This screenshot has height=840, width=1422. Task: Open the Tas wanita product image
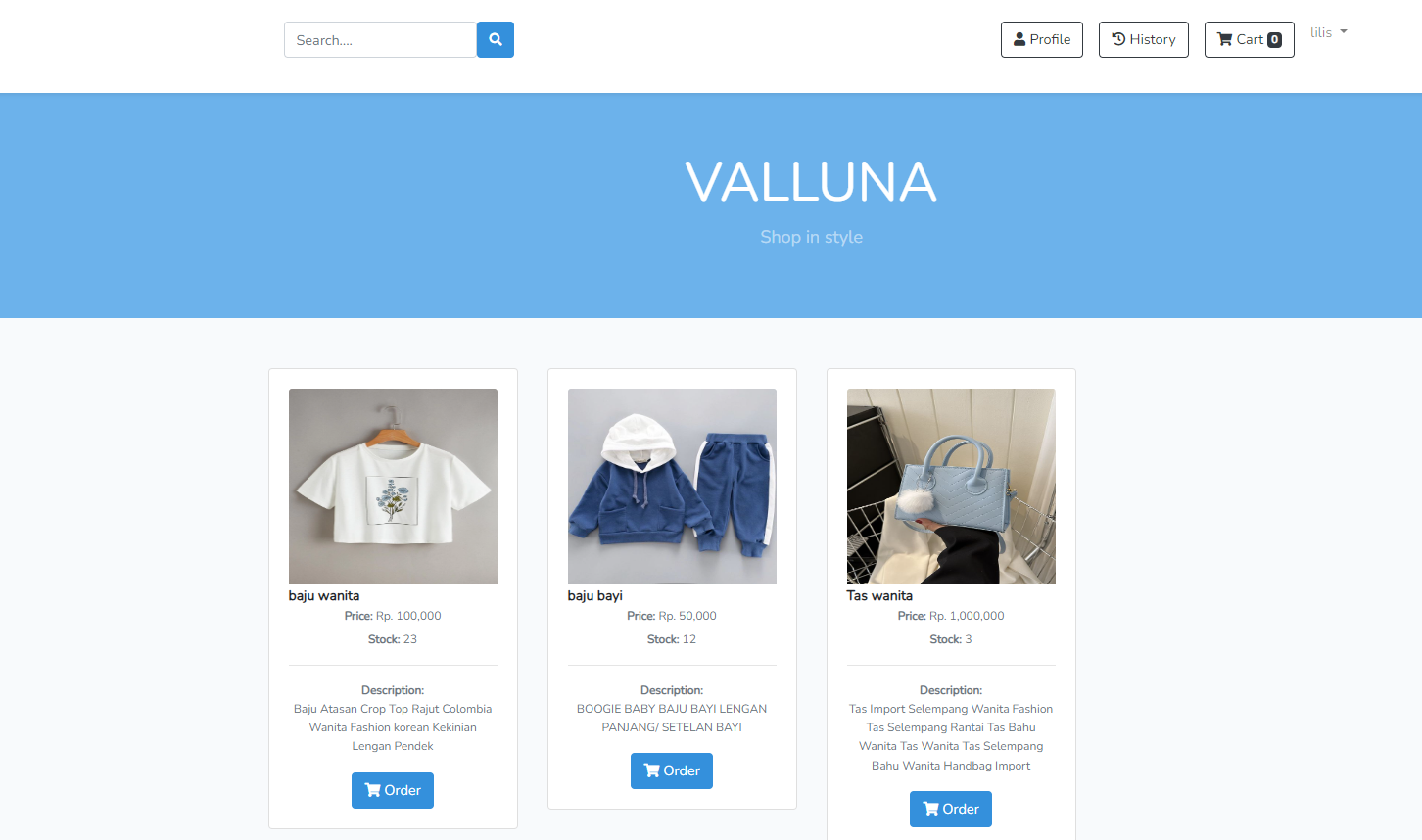pos(951,487)
